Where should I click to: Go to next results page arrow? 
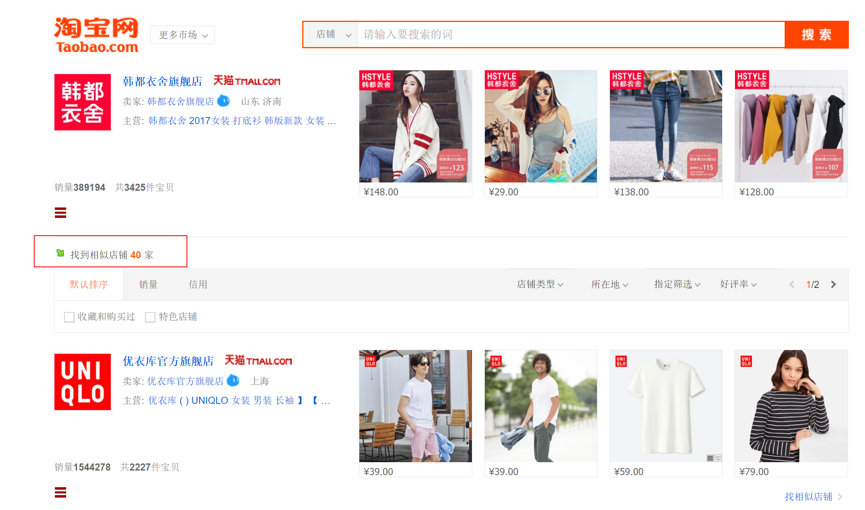click(x=834, y=284)
